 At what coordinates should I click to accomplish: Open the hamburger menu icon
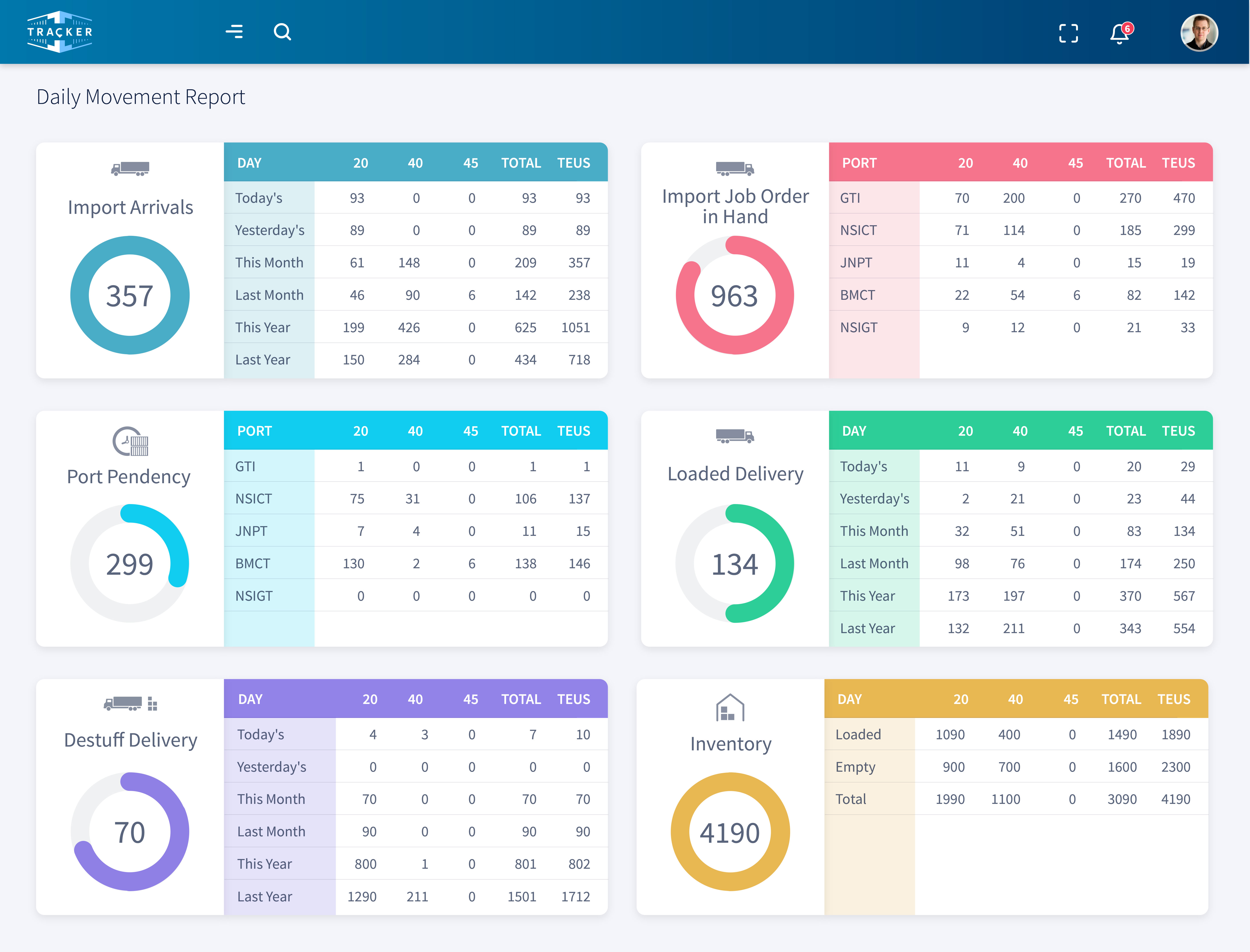point(234,32)
